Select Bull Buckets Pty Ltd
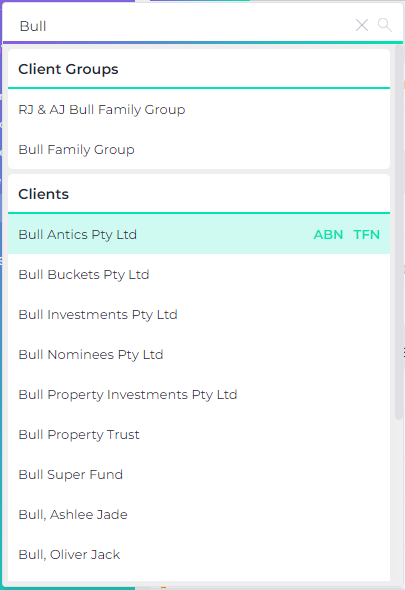 (x=199, y=274)
